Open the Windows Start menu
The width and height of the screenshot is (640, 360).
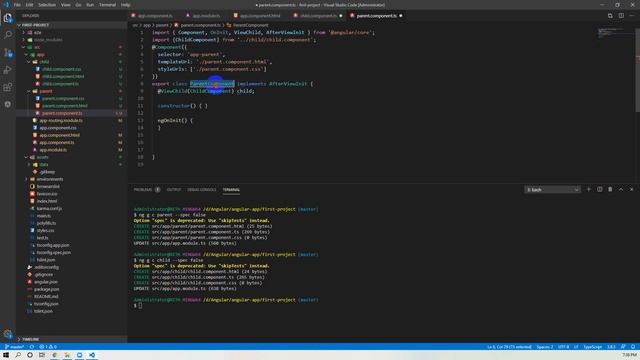[6, 355]
